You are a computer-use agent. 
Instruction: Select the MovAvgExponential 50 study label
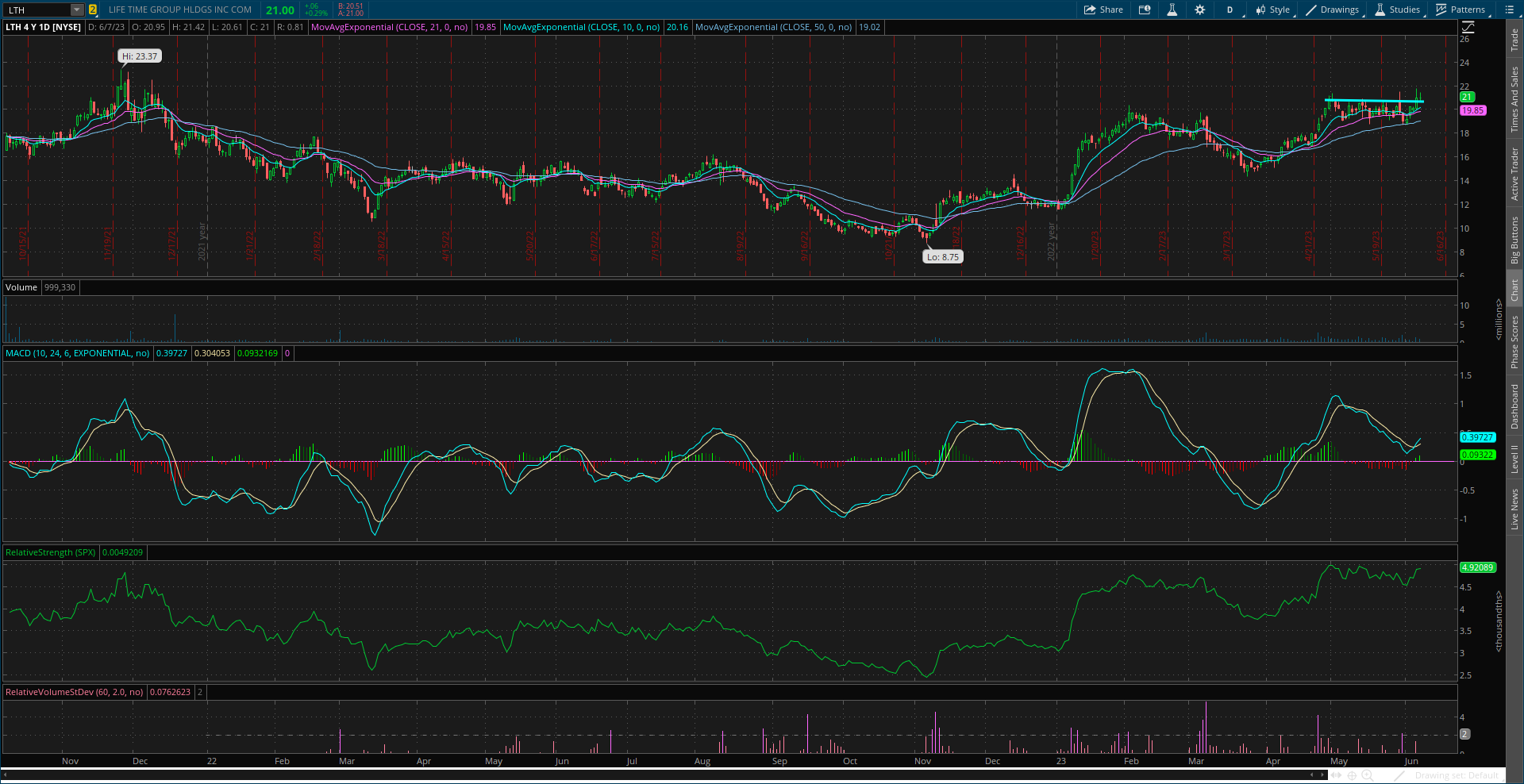pos(774,27)
